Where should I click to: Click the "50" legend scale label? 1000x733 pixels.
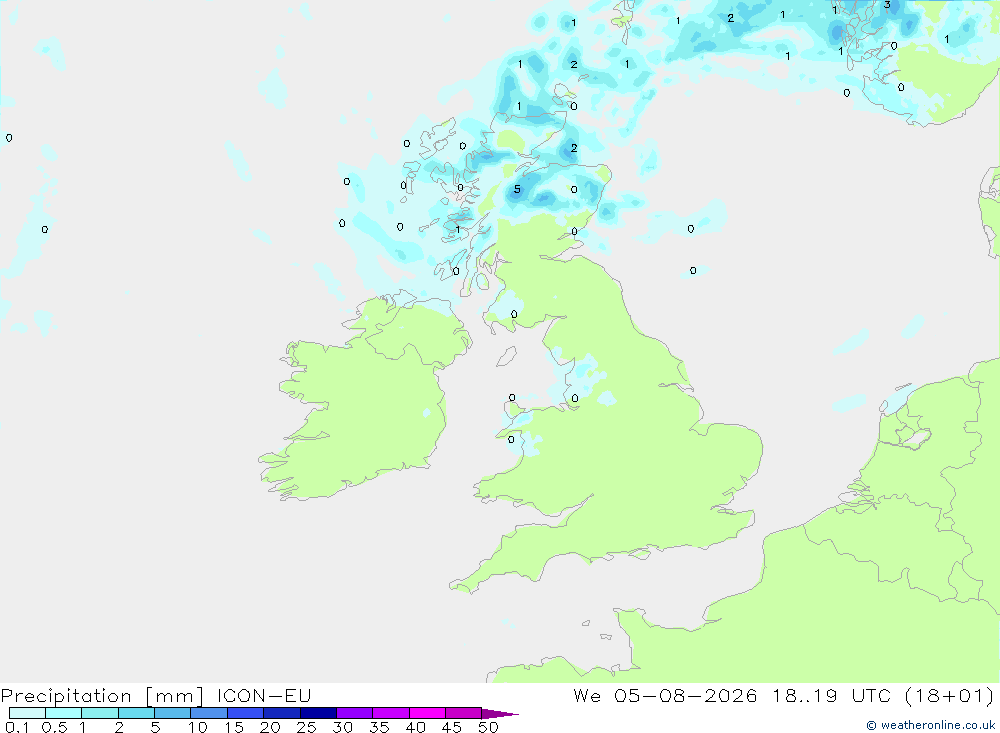coord(488,727)
